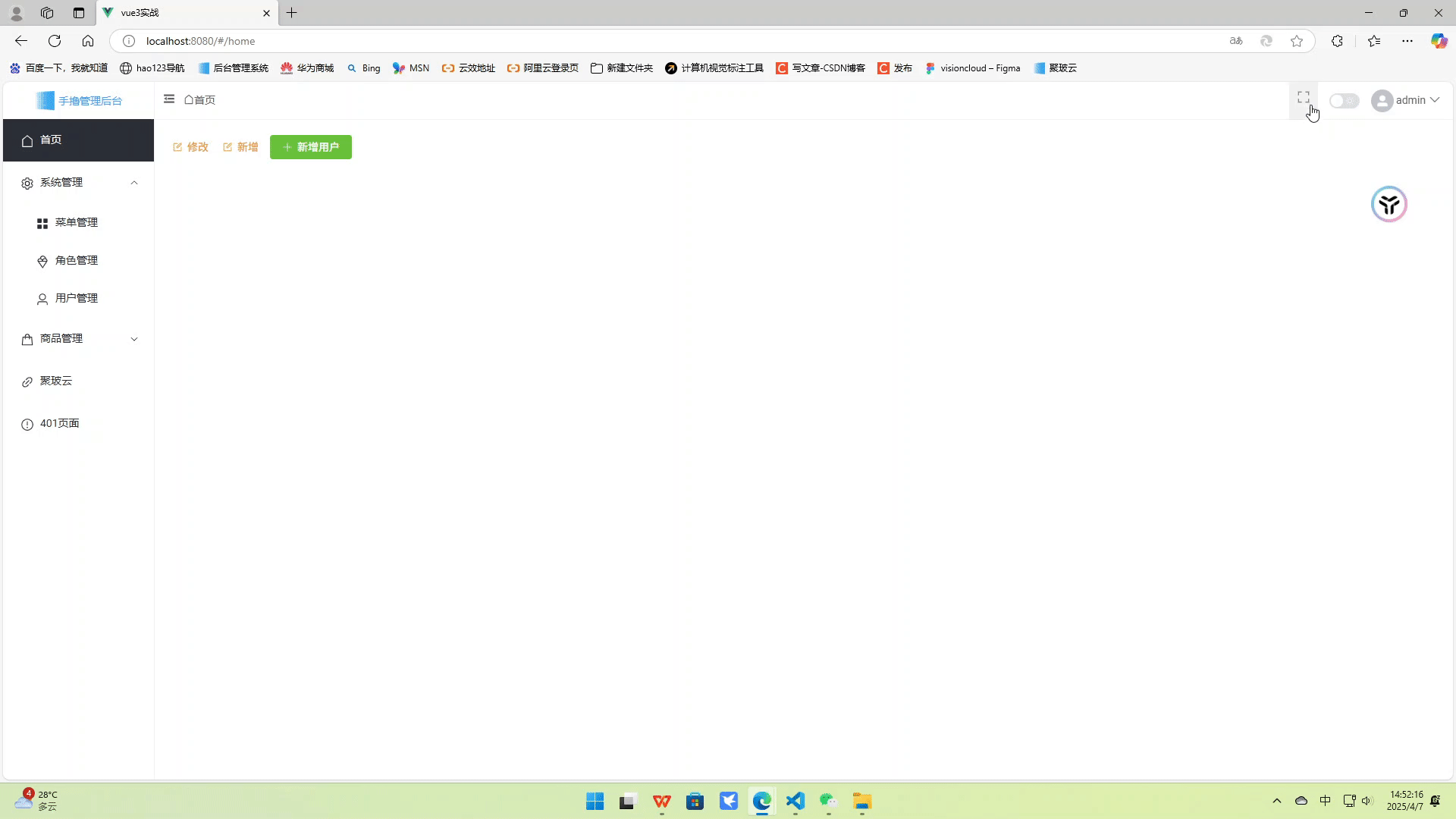The image size is (1456, 819).
Task: Click the fullscreen icon in the header
Action: pyautogui.click(x=1303, y=98)
